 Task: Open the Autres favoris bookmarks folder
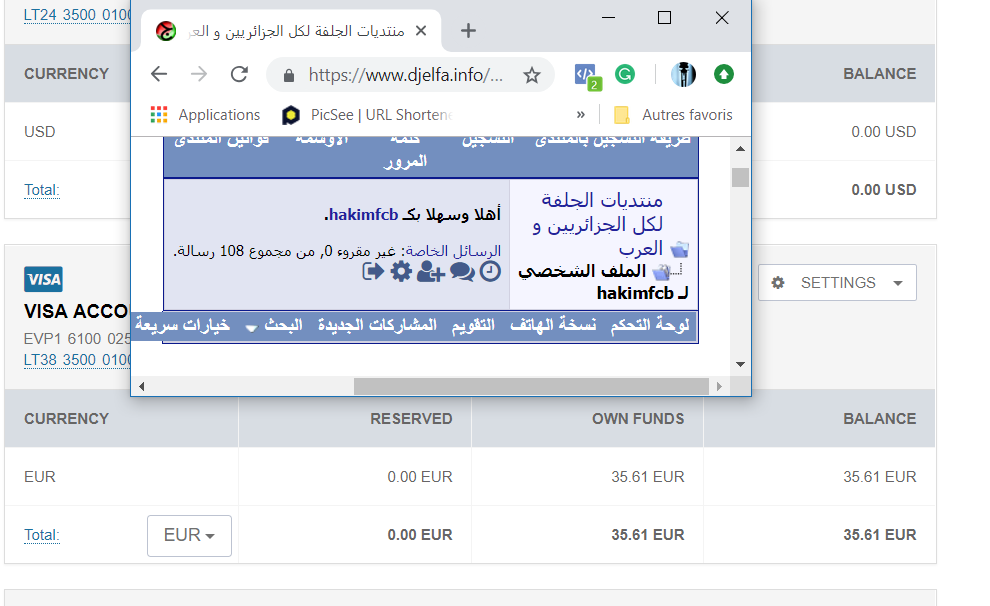(673, 115)
